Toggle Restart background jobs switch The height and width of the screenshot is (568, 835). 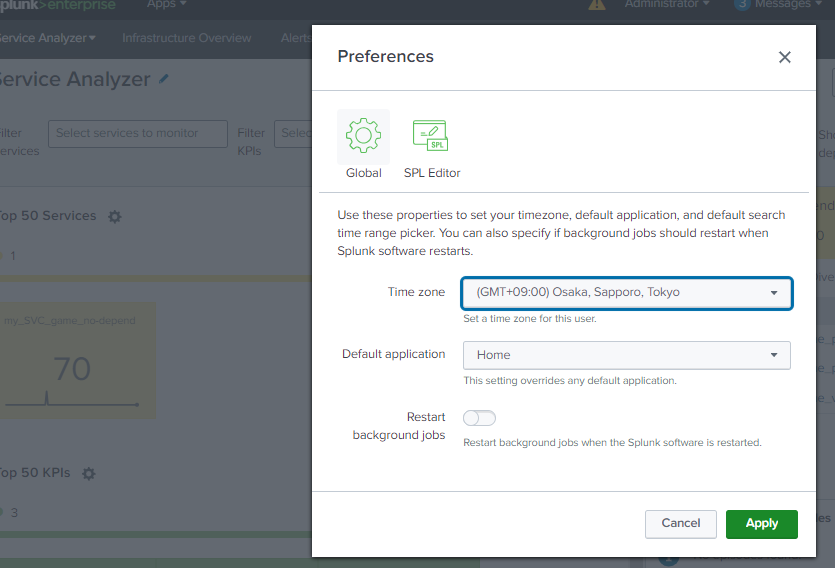tap(479, 418)
